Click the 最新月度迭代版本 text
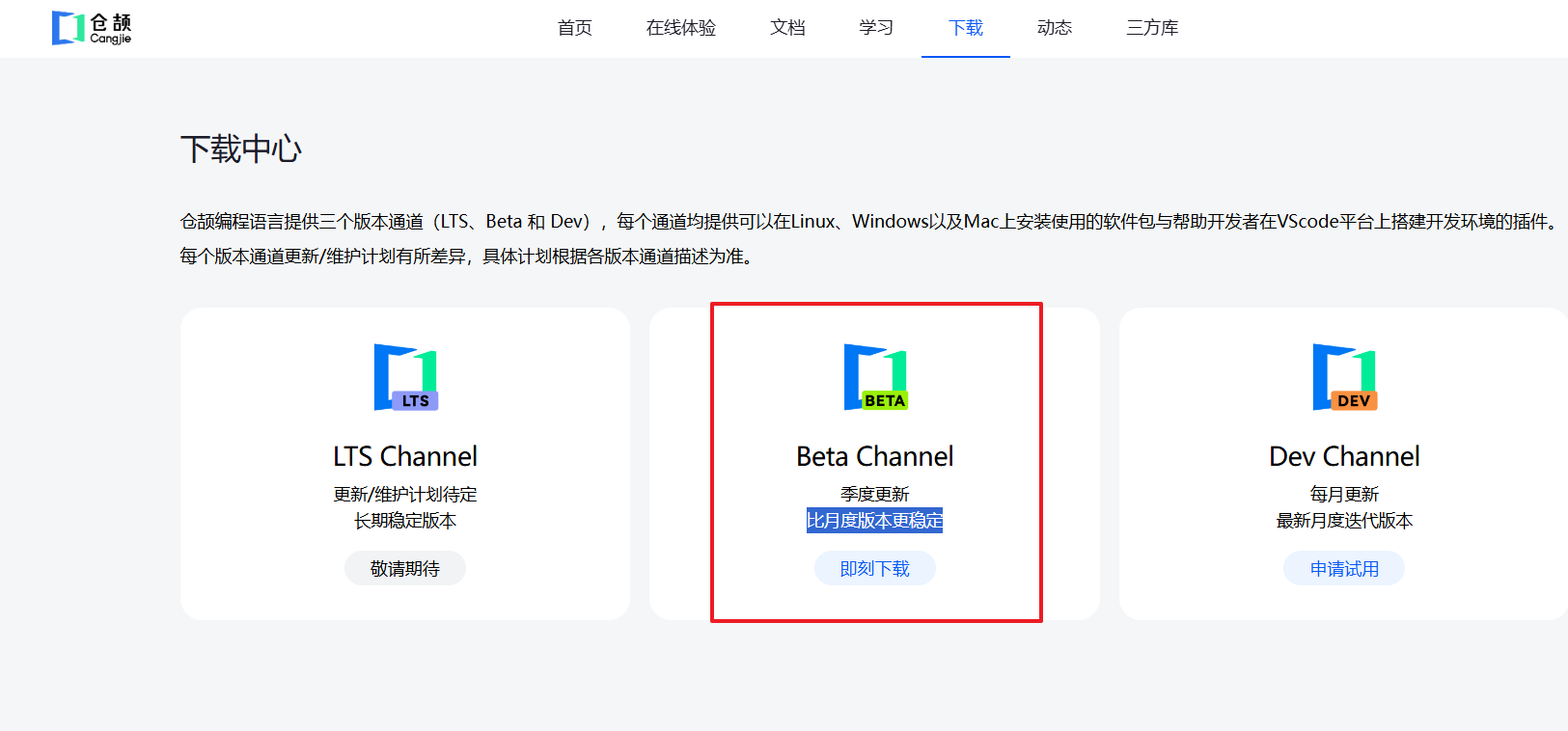The image size is (1568, 731). click(x=1344, y=521)
